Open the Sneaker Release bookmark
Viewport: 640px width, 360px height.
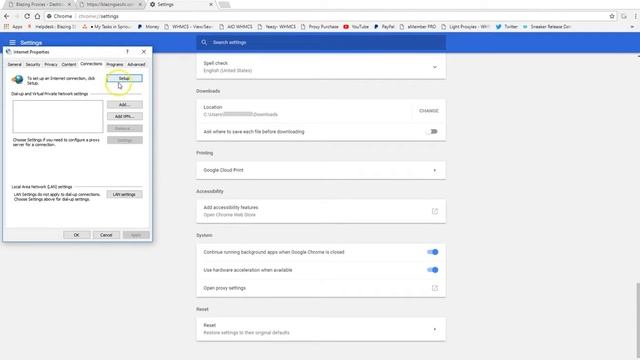coord(547,27)
